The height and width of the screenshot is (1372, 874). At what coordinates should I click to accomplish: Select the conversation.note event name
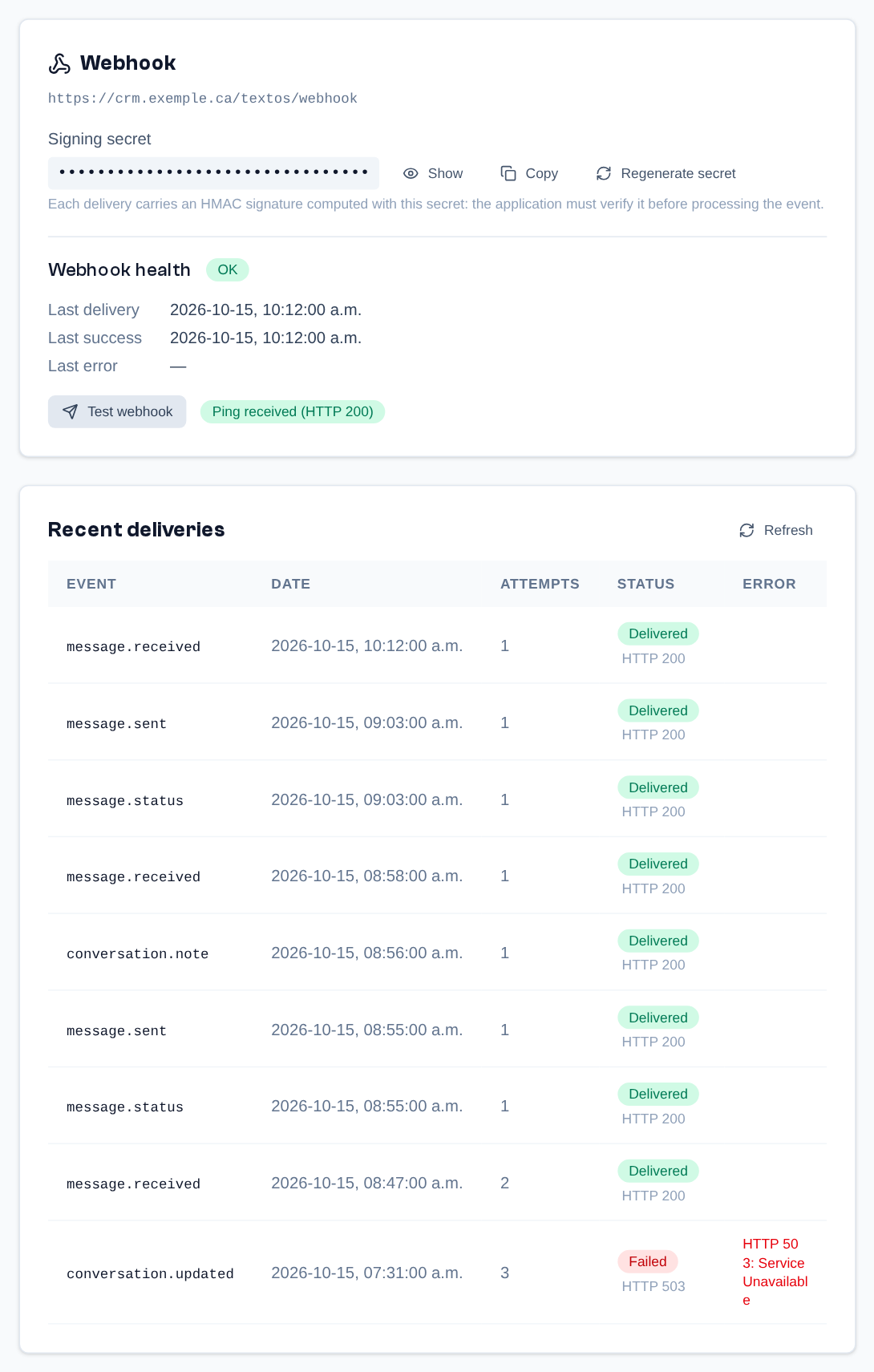pyautogui.click(x=137, y=953)
